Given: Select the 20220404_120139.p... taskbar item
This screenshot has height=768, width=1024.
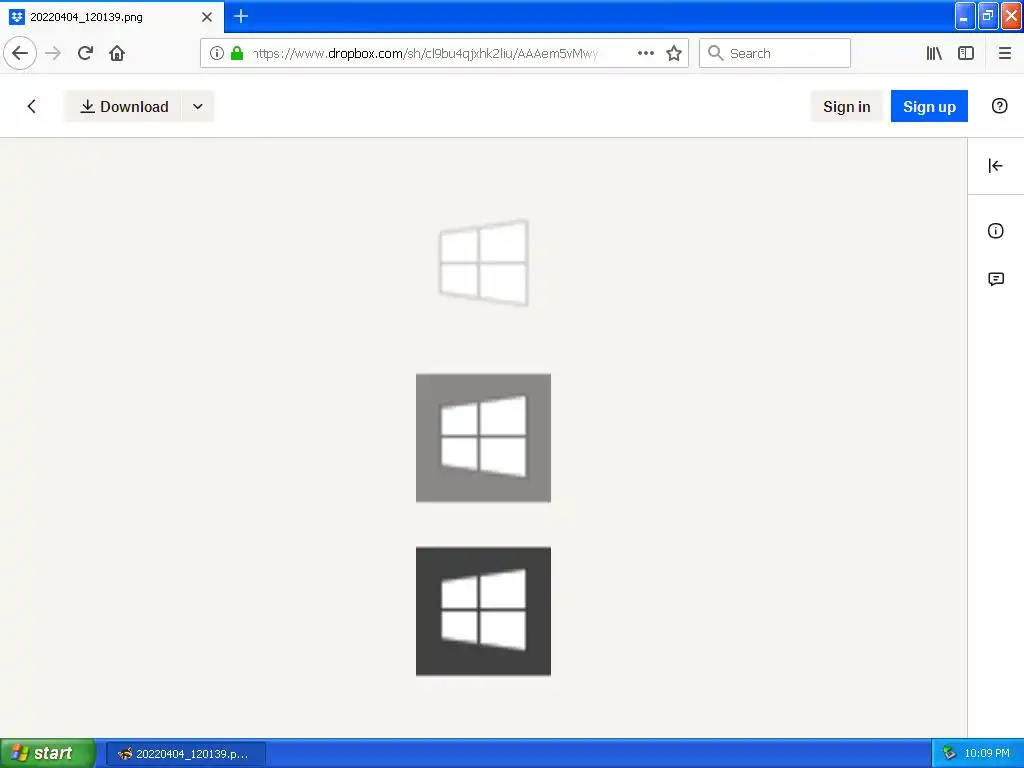Looking at the screenshot, I should click(x=185, y=754).
